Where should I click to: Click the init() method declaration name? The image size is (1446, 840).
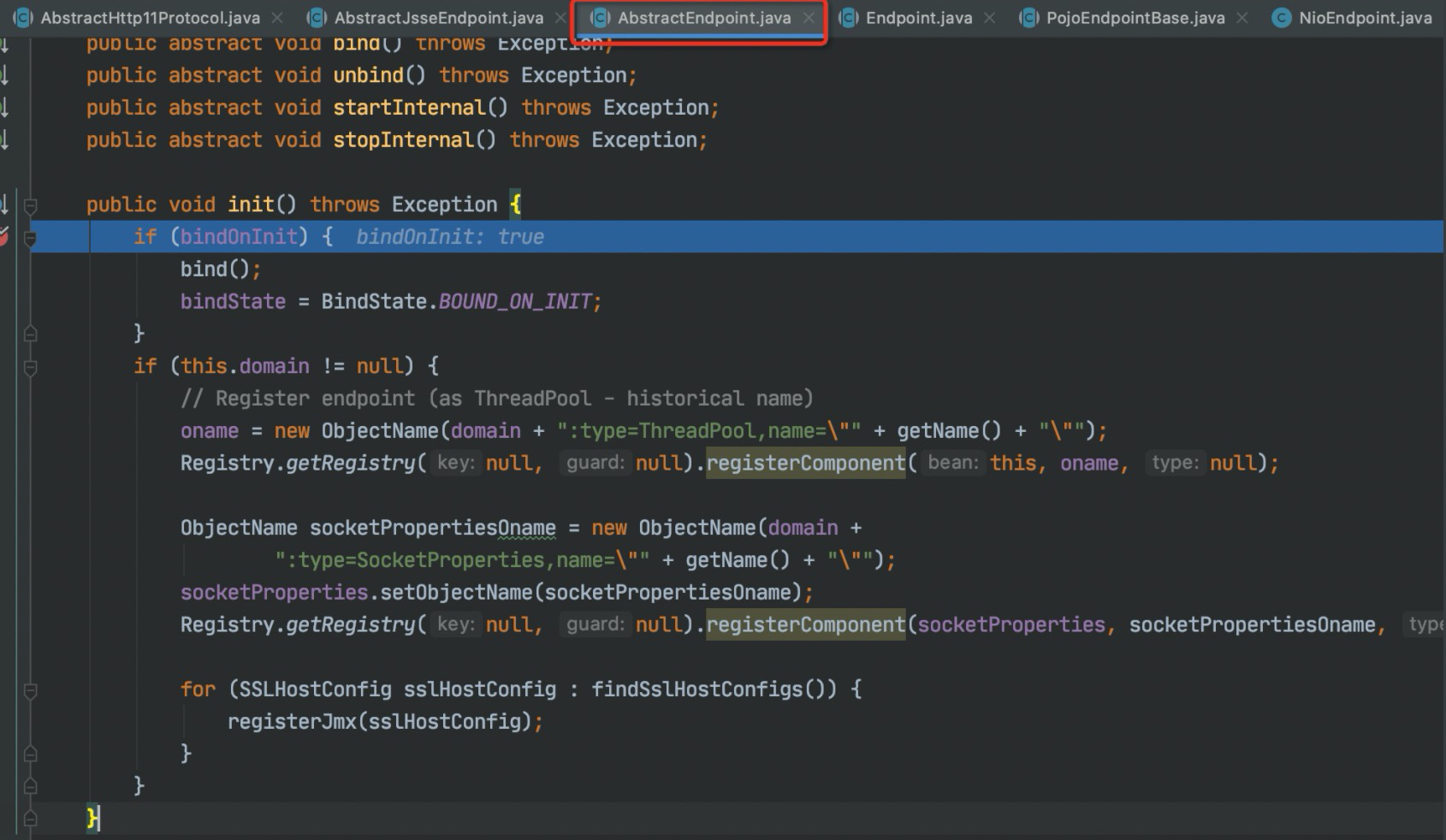(251, 204)
